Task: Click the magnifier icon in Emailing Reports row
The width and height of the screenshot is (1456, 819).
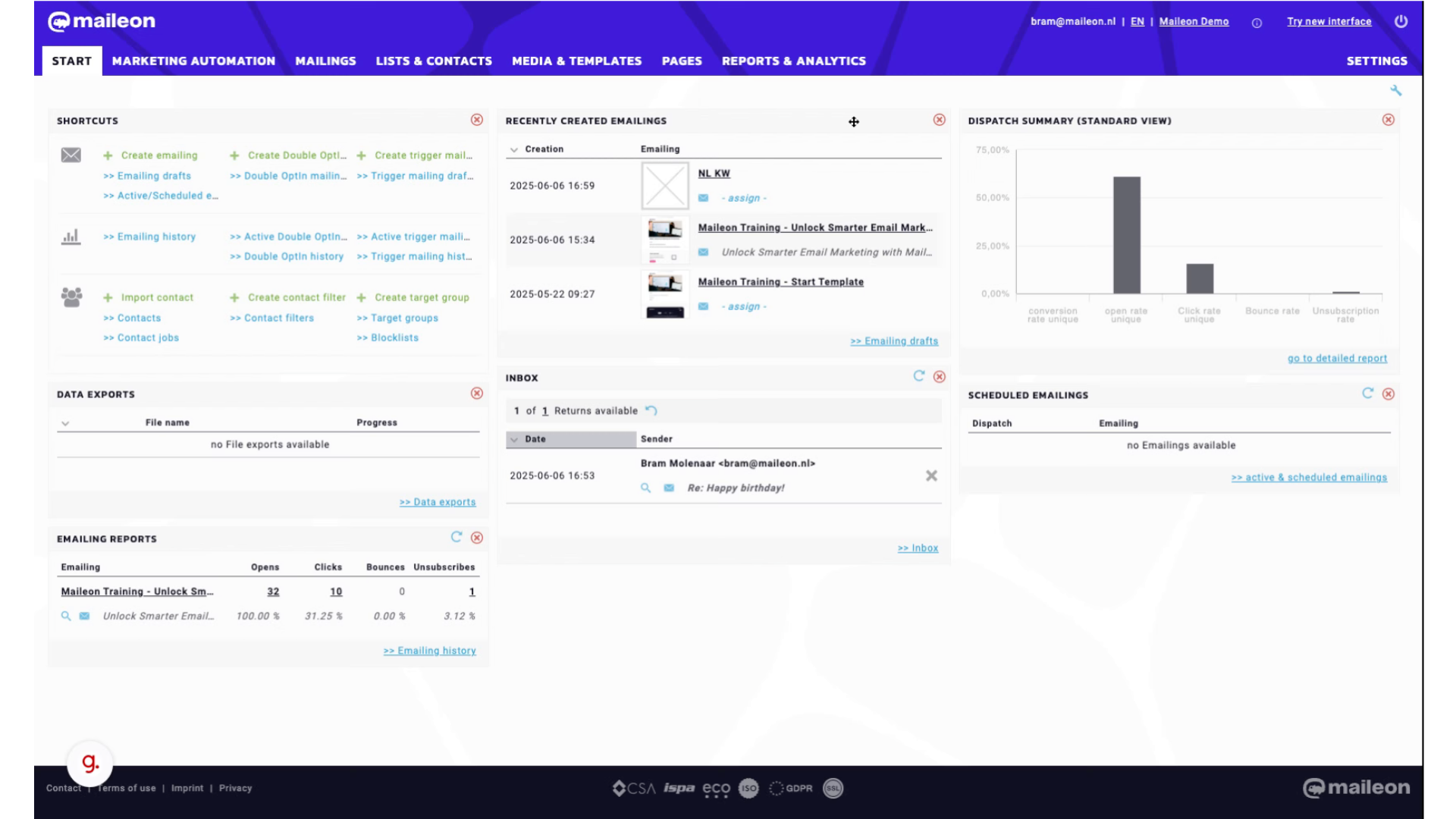Action: click(66, 616)
